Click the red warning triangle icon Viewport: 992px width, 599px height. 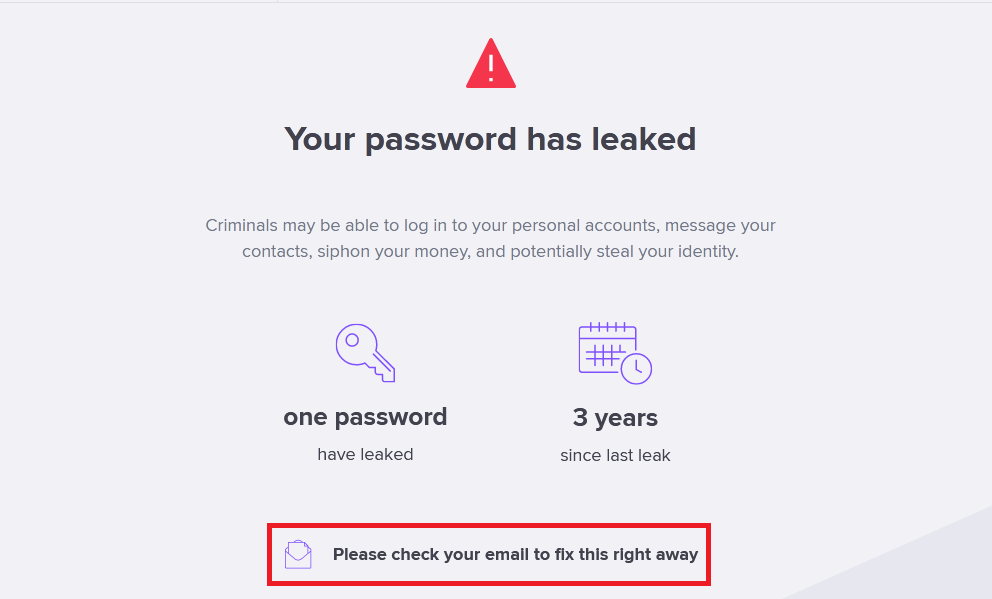[x=490, y=65]
